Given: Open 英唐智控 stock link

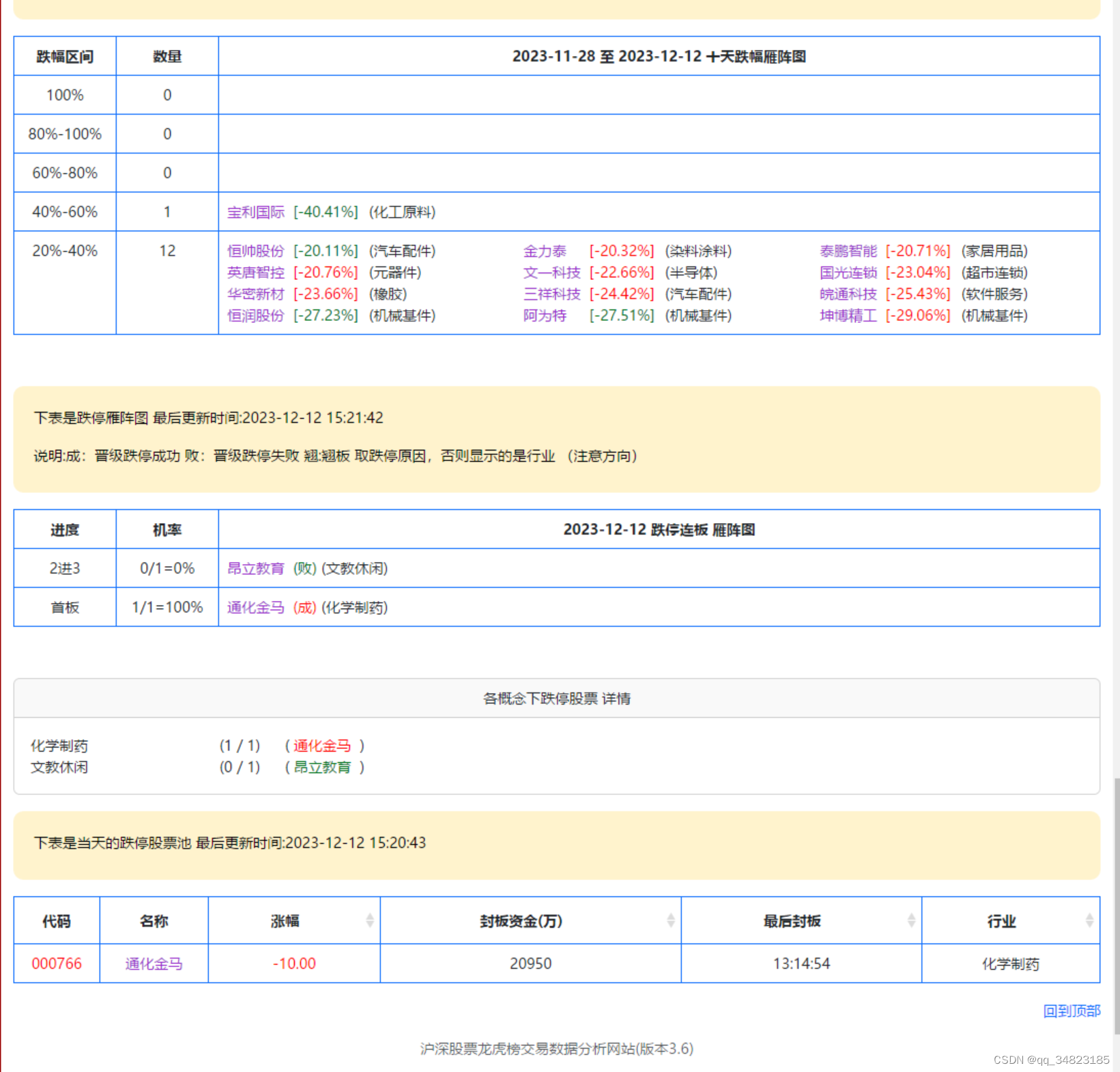Looking at the screenshot, I should click(x=255, y=272).
